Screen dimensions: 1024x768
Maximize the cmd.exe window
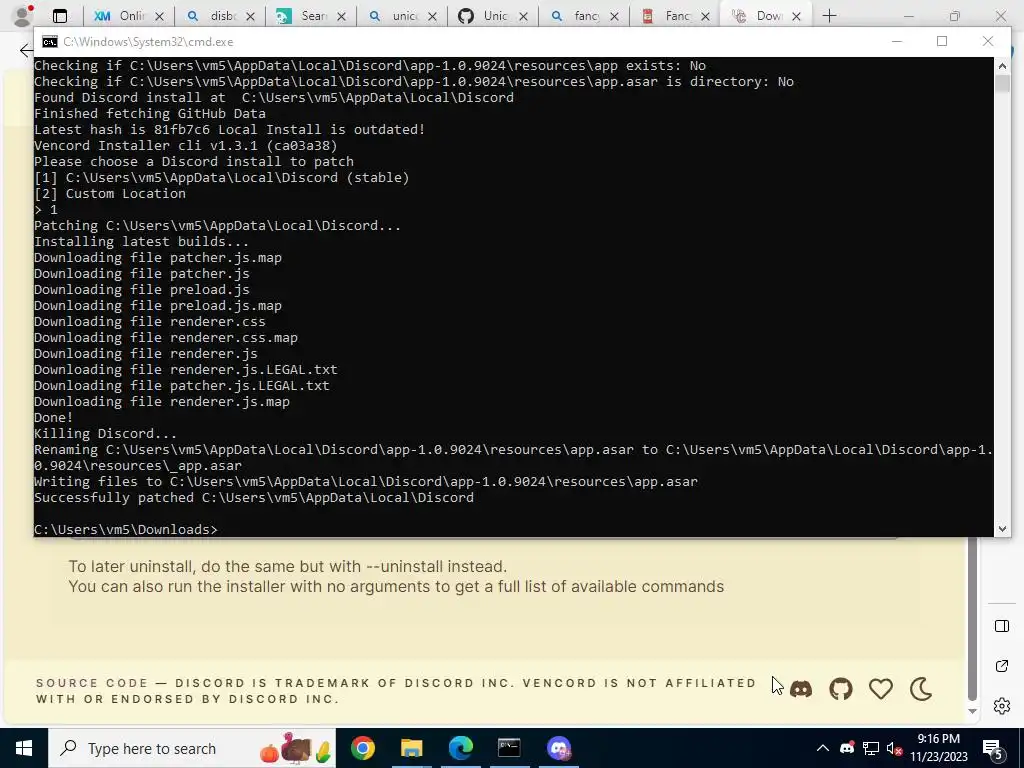[942, 41]
